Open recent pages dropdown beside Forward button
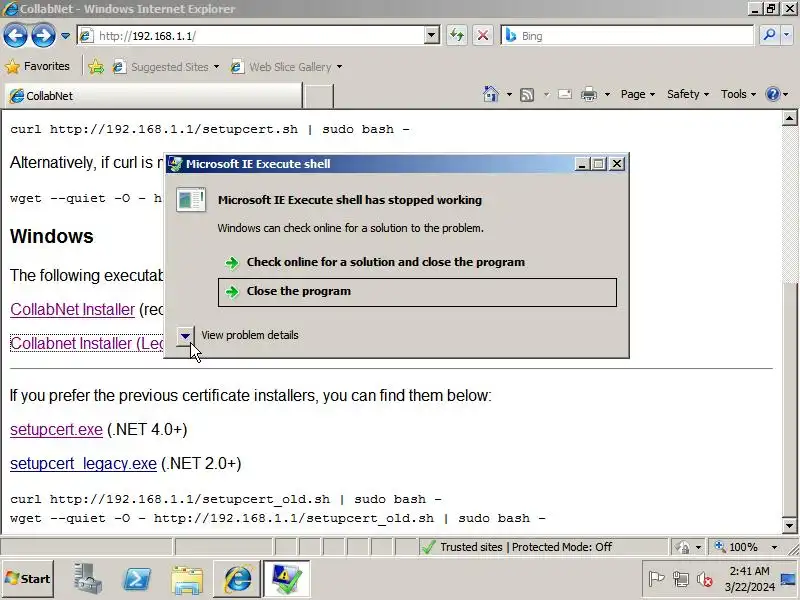Image resolution: width=800 pixels, height=600 pixels. tap(65, 36)
